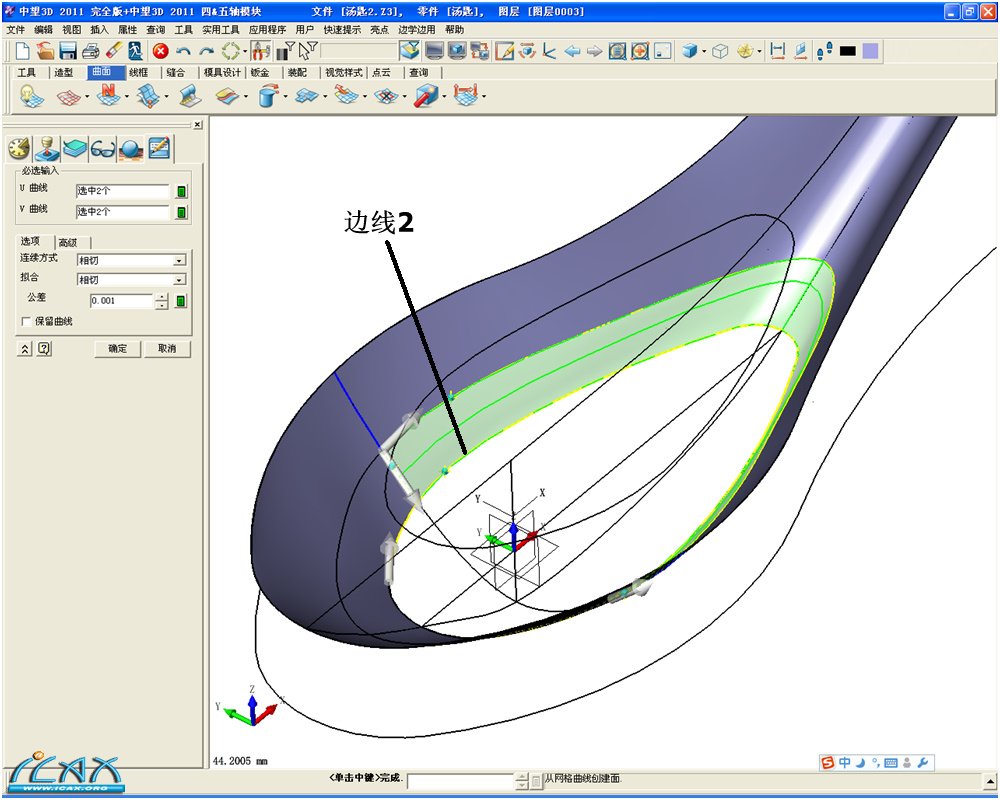This screenshot has height=800, width=1000.
Task: Click the red circle cancel icon
Action: point(160,51)
